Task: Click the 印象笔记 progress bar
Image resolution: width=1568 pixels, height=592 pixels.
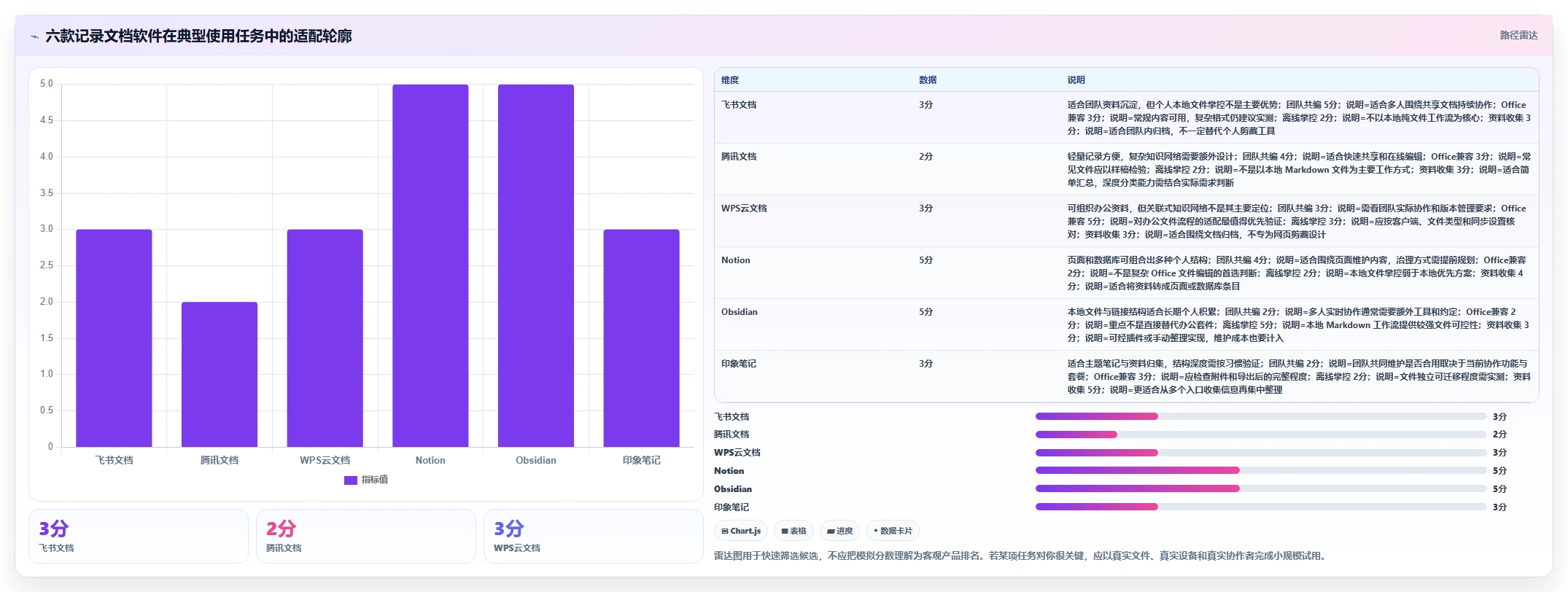Action: [1261, 507]
